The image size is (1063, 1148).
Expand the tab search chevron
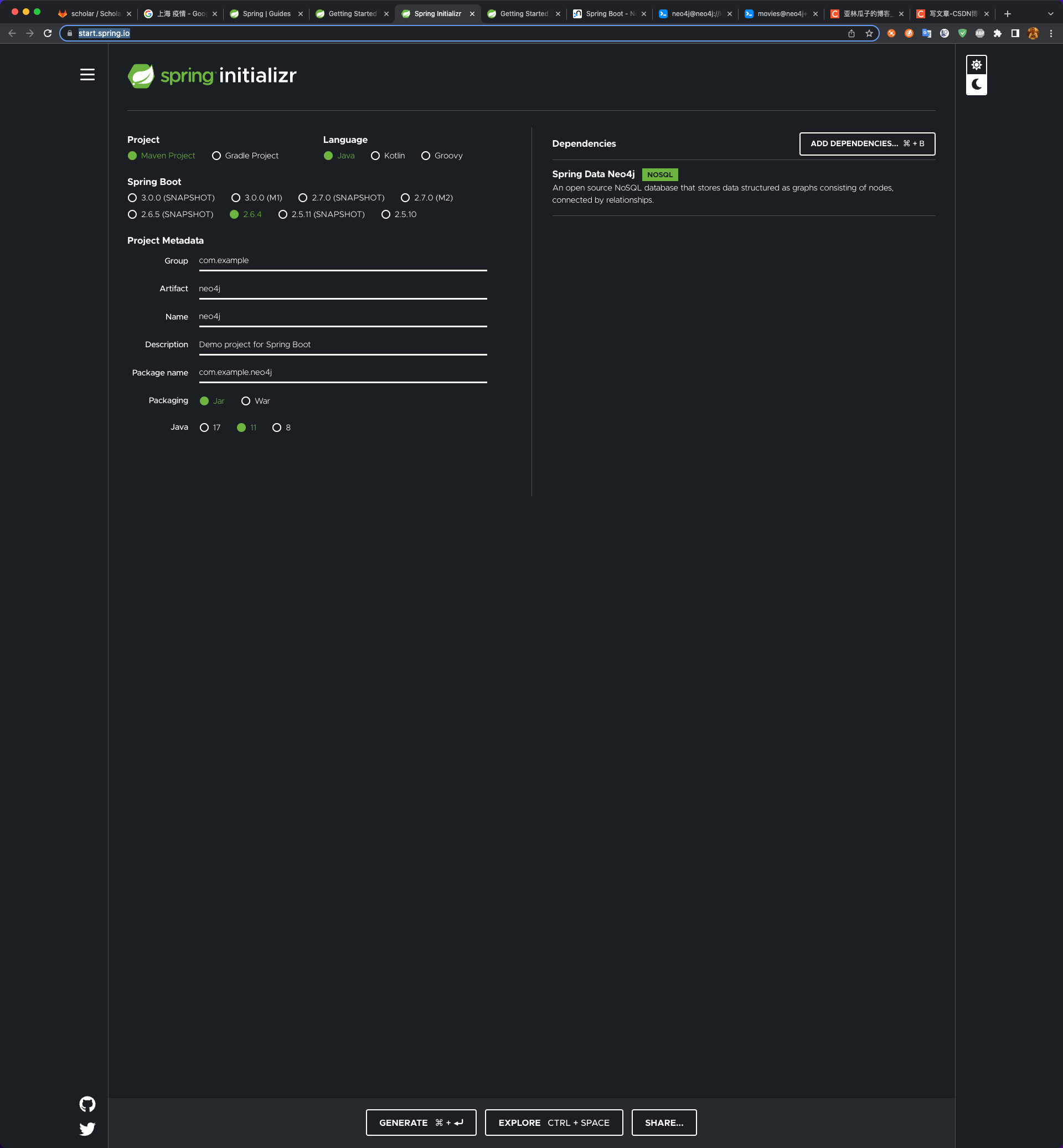coord(1050,14)
